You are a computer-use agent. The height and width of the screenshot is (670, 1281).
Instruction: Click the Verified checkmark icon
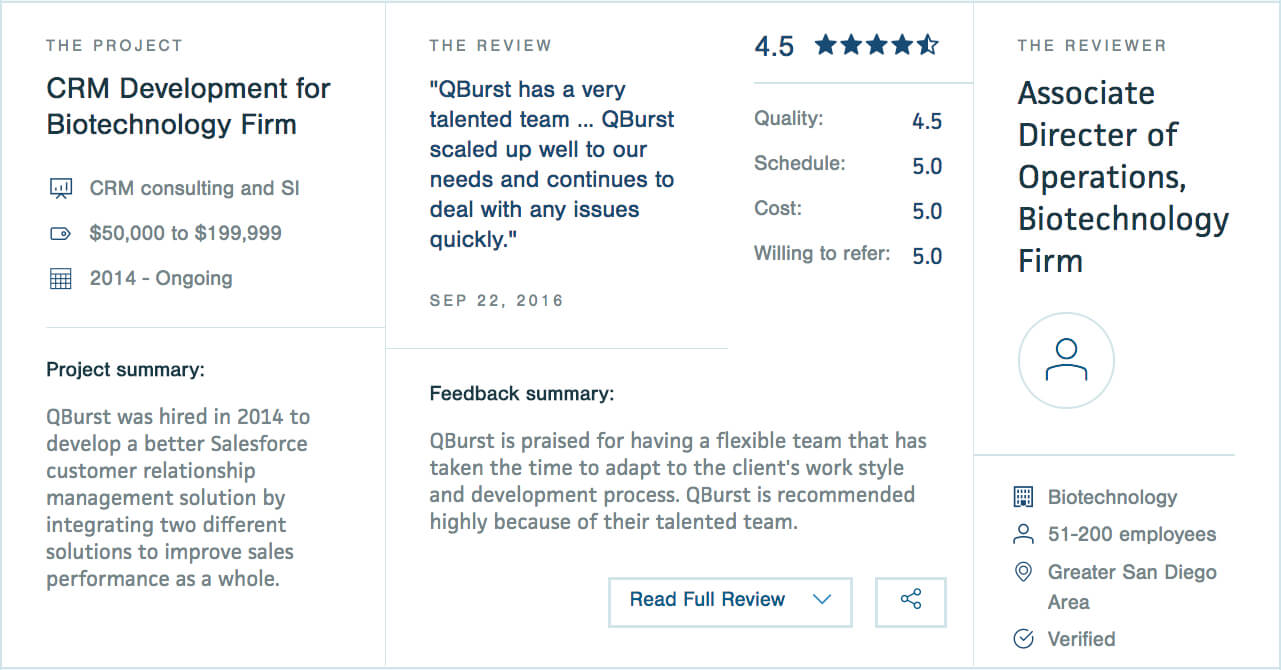tap(1023, 639)
